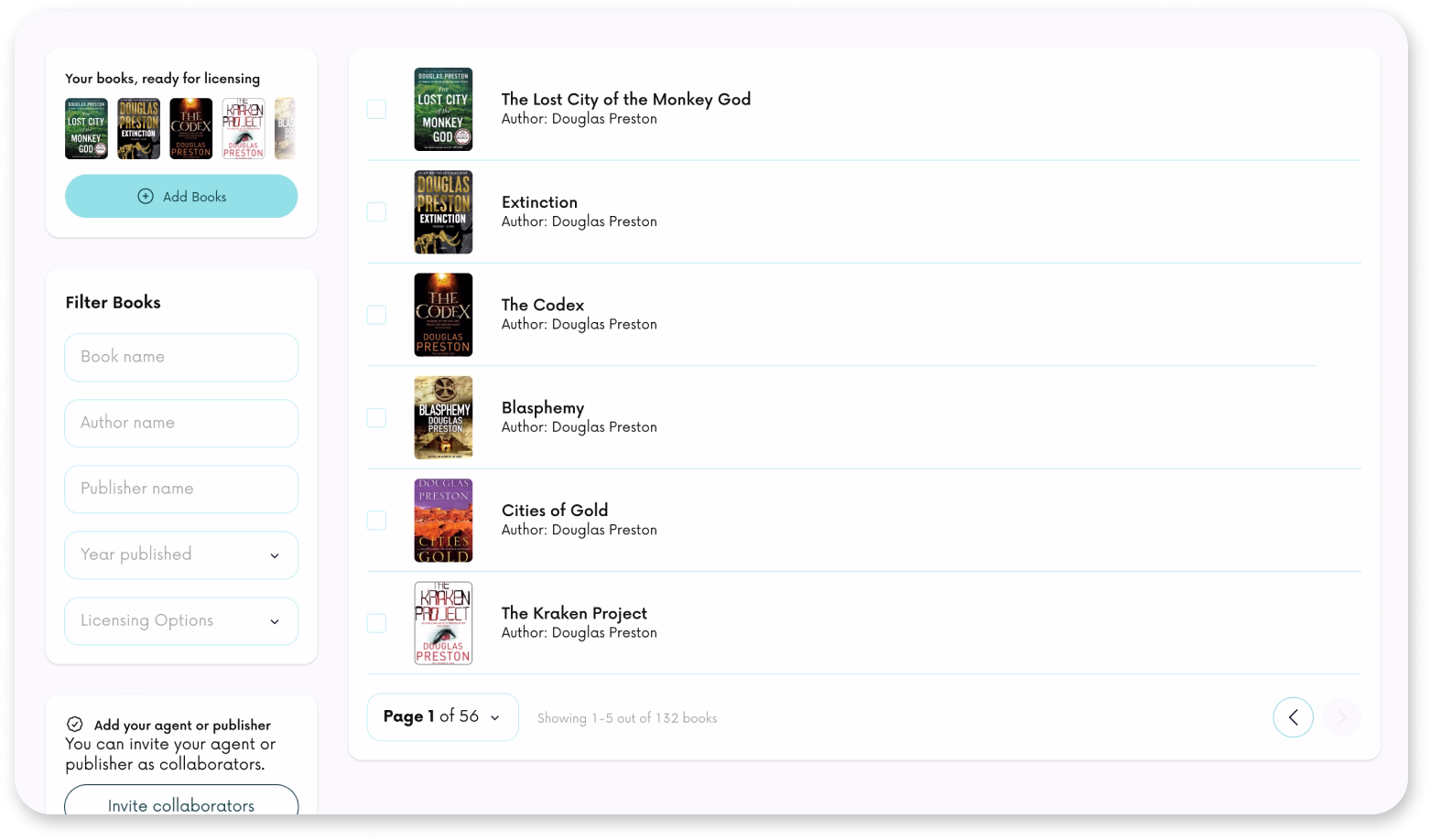Click the Publisher name filter field
The height and width of the screenshot is (840, 1430).
(181, 489)
